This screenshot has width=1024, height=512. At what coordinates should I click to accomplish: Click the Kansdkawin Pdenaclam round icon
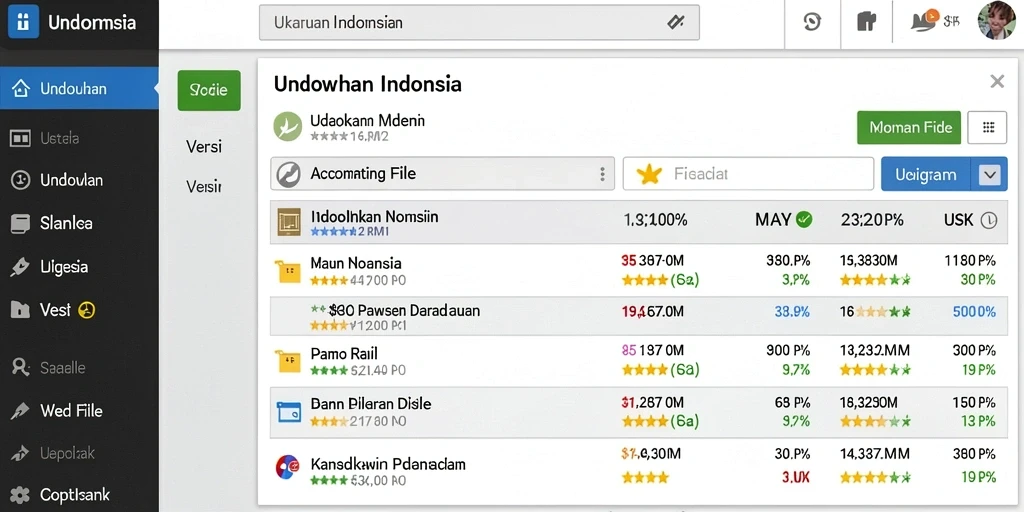pos(287,468)
